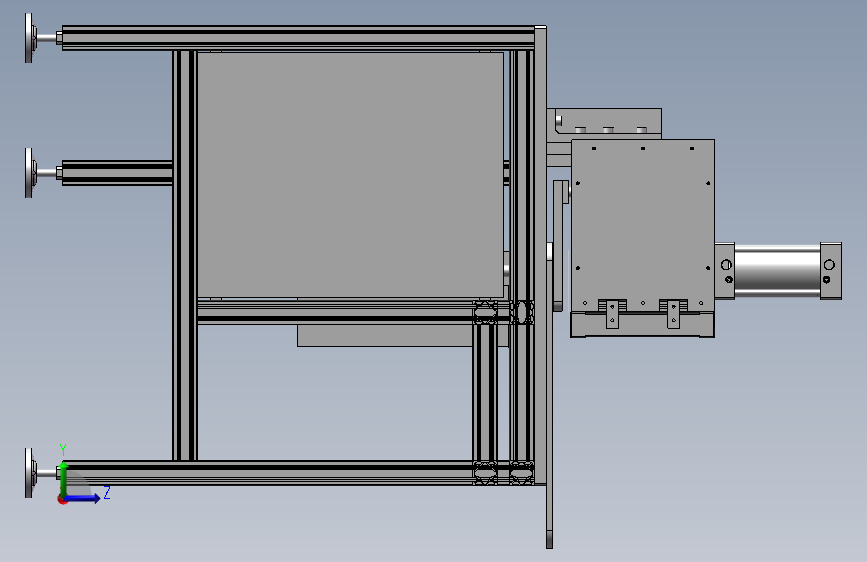The width and height of the screenshot is (867, 562).
Task: Pick the top leveling foot pad
Action: 29,38
